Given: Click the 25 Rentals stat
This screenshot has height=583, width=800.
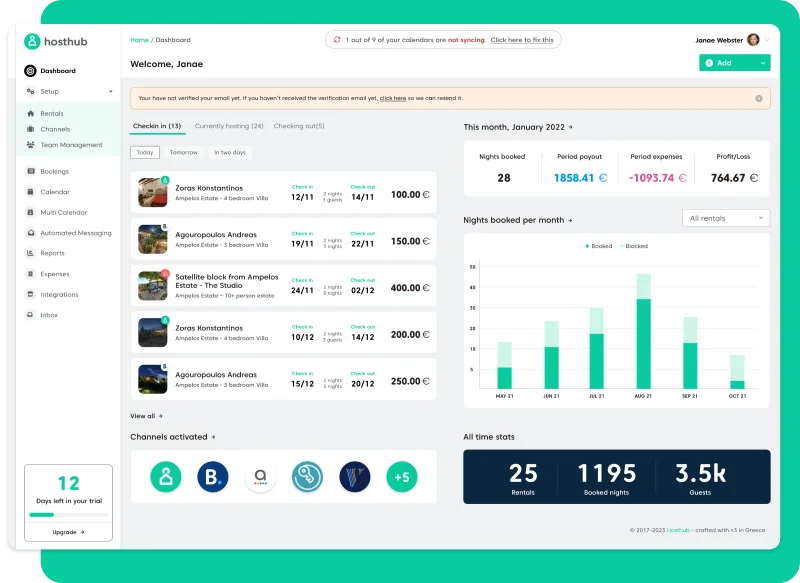Looking at the screenshot, I should click(x=523, y=478).
